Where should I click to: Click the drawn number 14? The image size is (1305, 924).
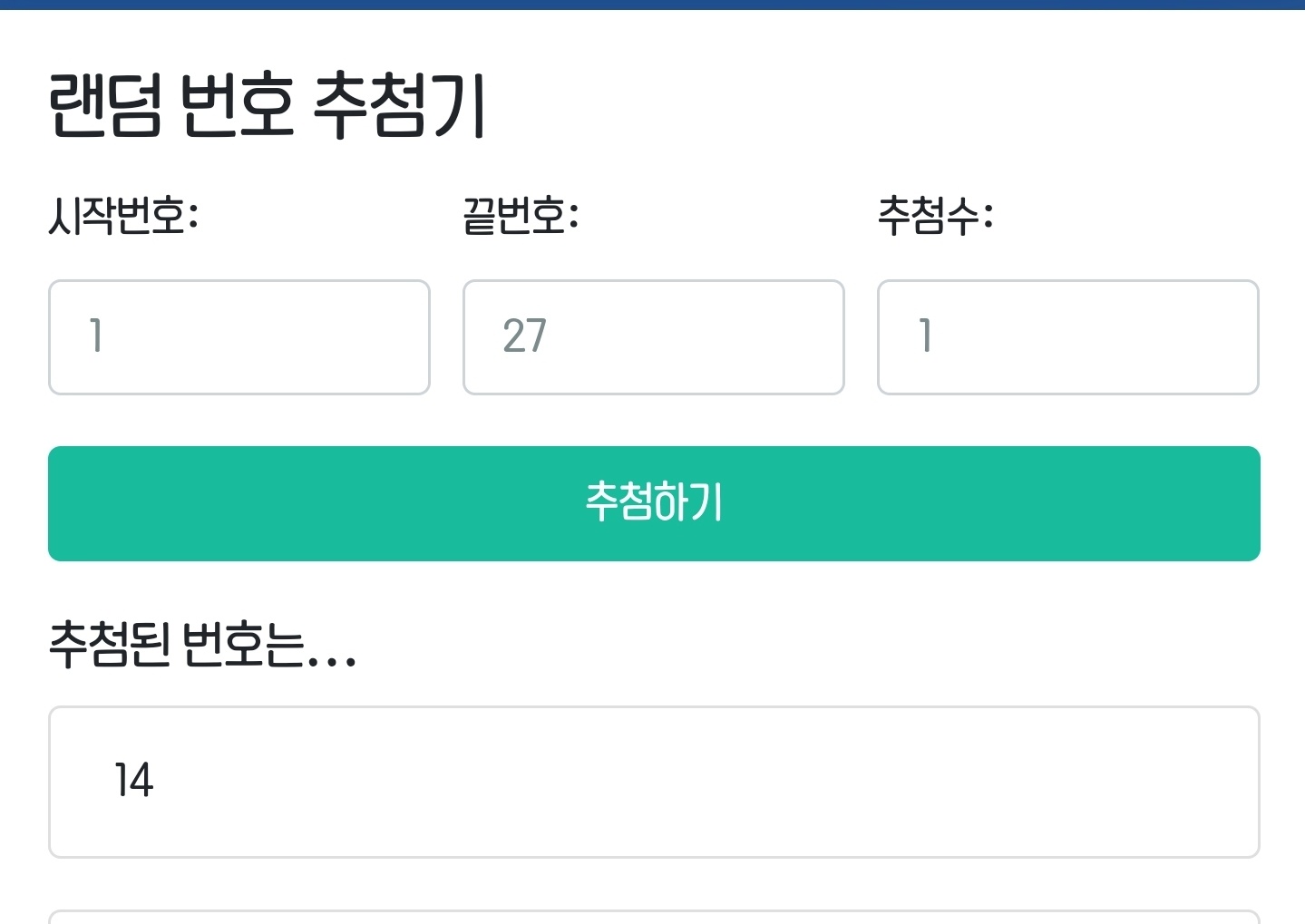pos(133,781)
